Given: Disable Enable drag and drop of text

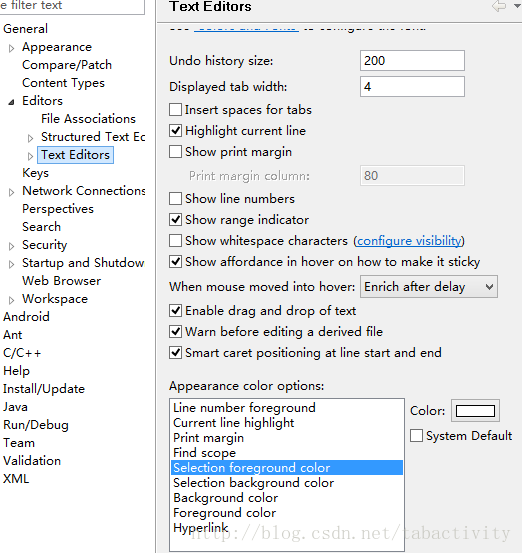Looking at the screenshot, I should coord(175,311).
